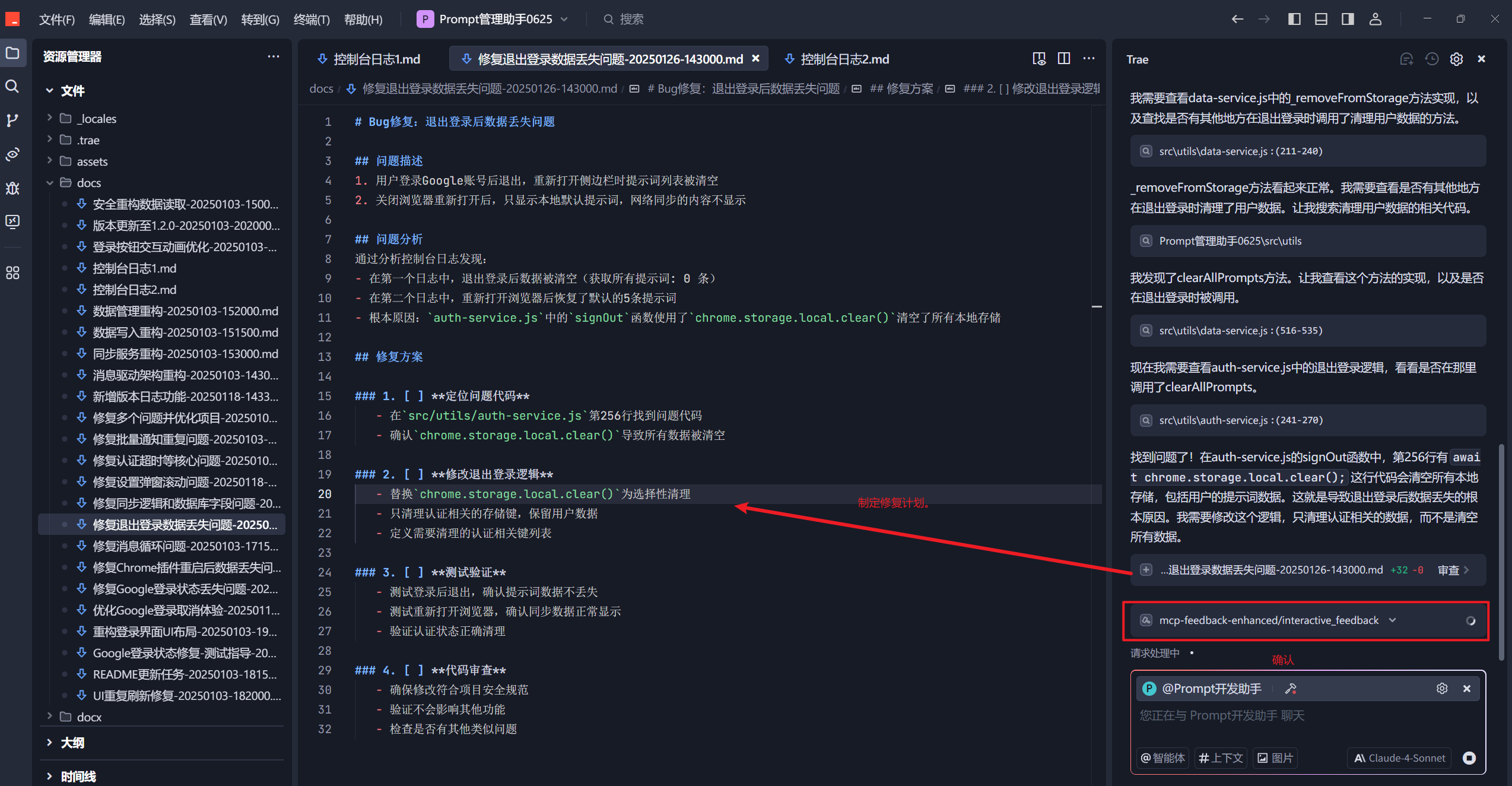Close the Trae chat panel
The image size is (1512, 786).
(x=1482, y=59)
